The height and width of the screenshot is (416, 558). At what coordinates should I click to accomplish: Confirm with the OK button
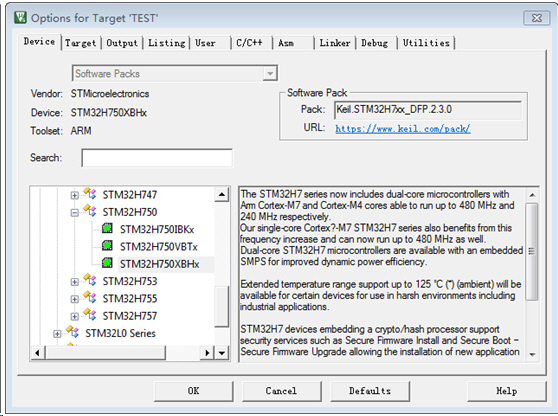point(194,391)
